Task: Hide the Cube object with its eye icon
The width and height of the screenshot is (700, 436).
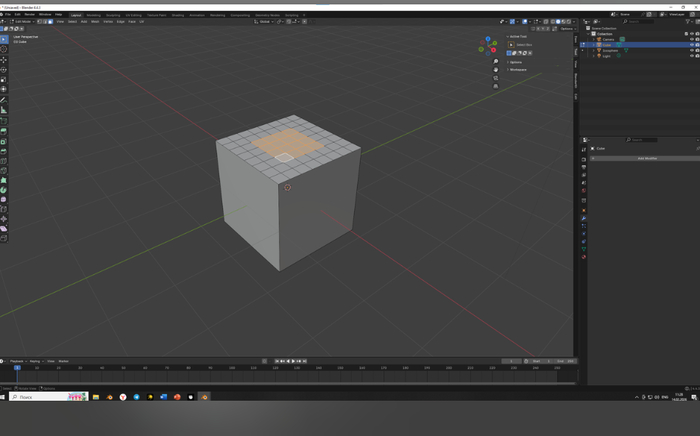Action: tap(691, 45)
